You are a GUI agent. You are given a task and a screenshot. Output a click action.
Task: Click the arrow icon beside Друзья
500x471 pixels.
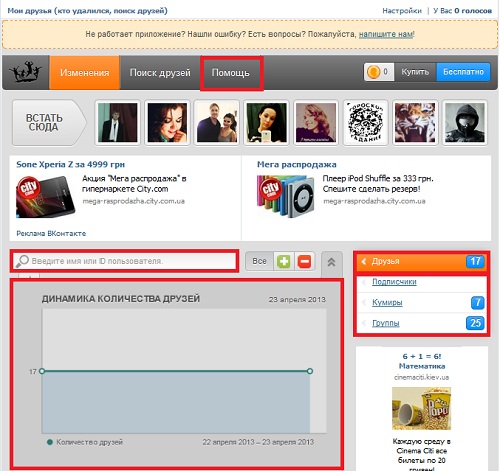(x=364, y=261)
